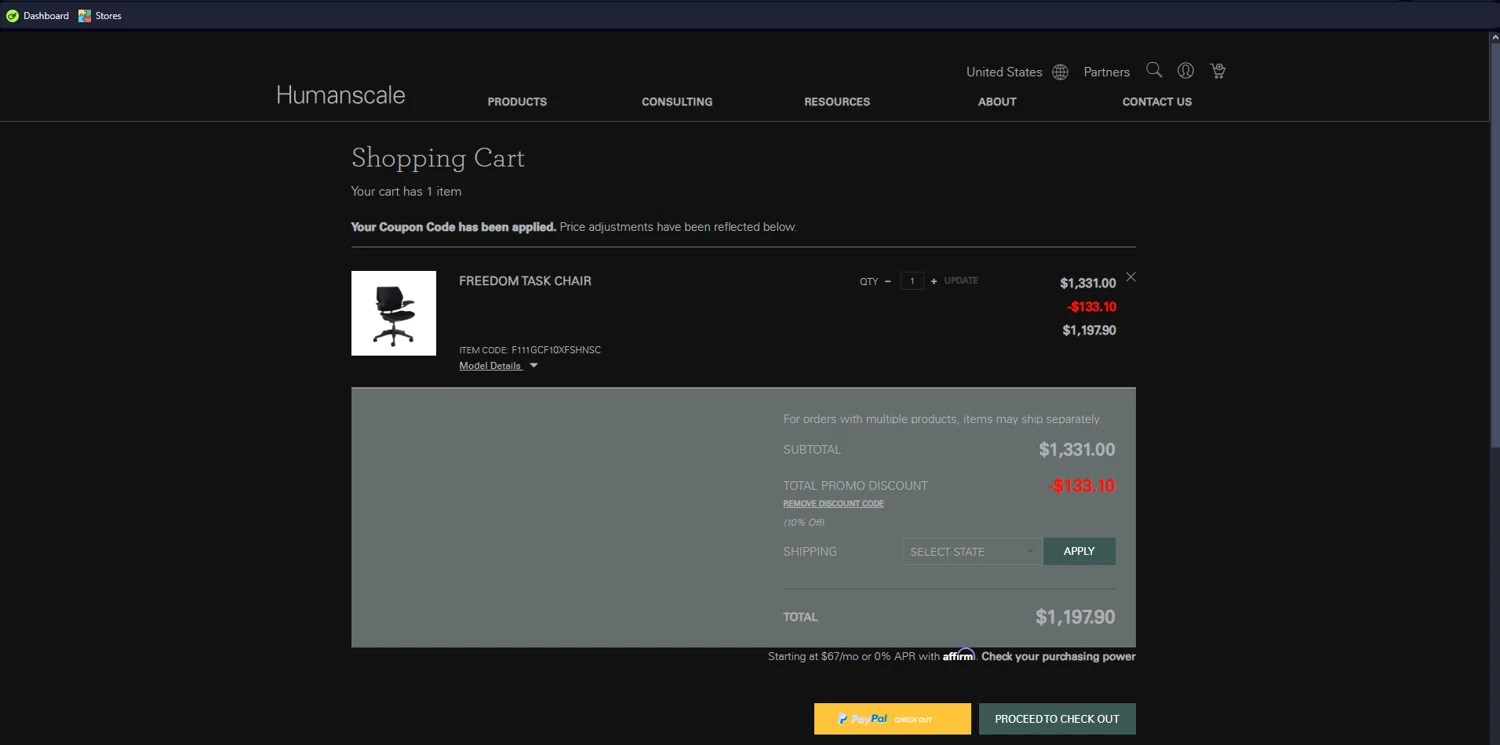This screenshot has width=1500, height=745.
Task: Open the search magnifier icon
Action: pyautogui.click(x=1154, y=70)
